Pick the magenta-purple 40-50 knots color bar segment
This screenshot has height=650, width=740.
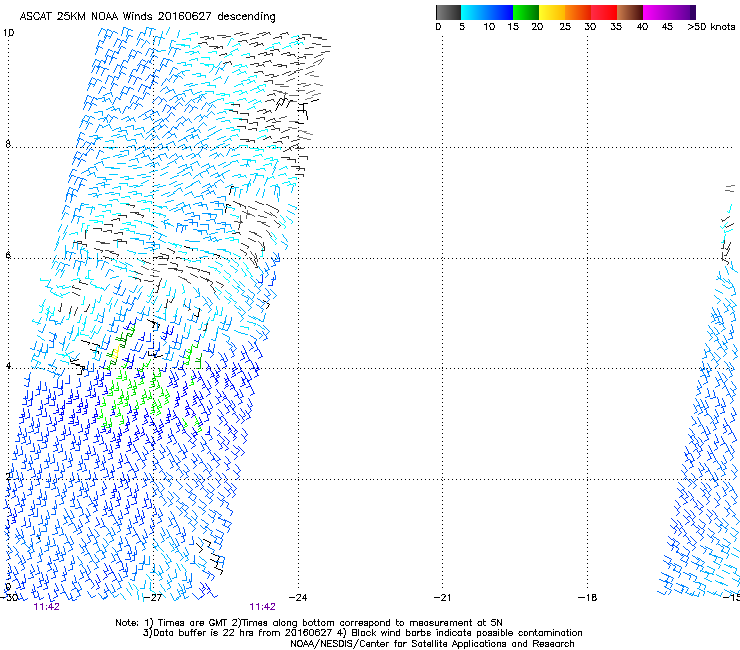669,12
